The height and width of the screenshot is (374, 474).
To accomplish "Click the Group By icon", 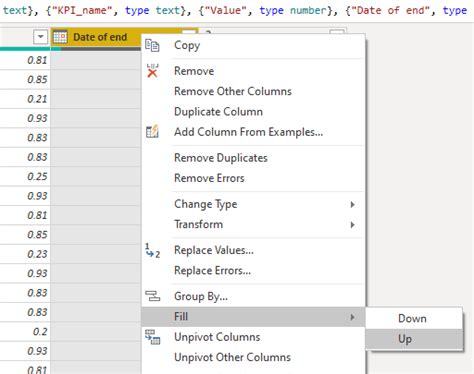I will (153, 296).
